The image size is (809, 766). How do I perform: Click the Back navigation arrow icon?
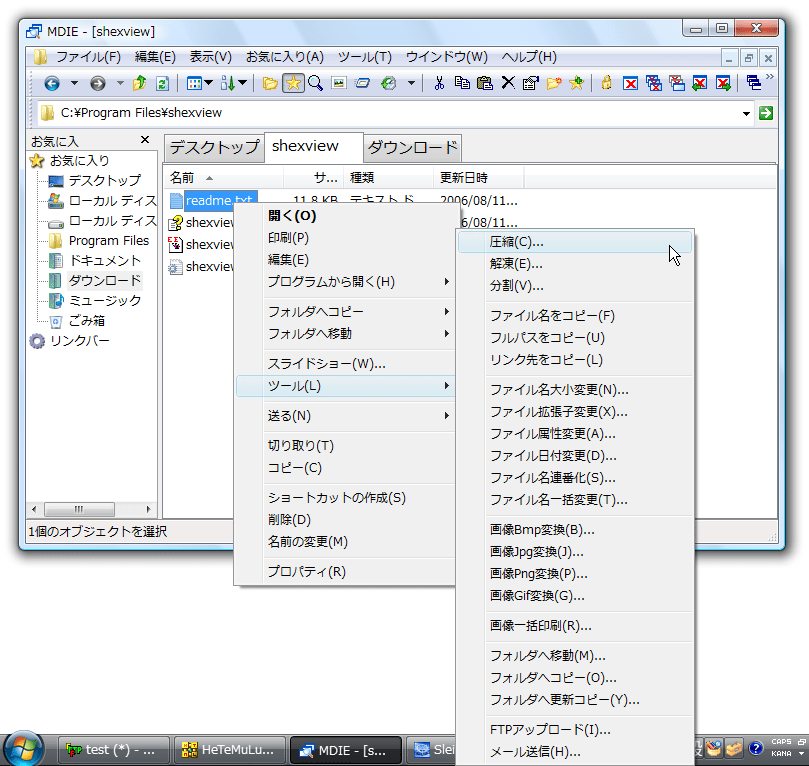pyautogui.click(x=52, y=83)
